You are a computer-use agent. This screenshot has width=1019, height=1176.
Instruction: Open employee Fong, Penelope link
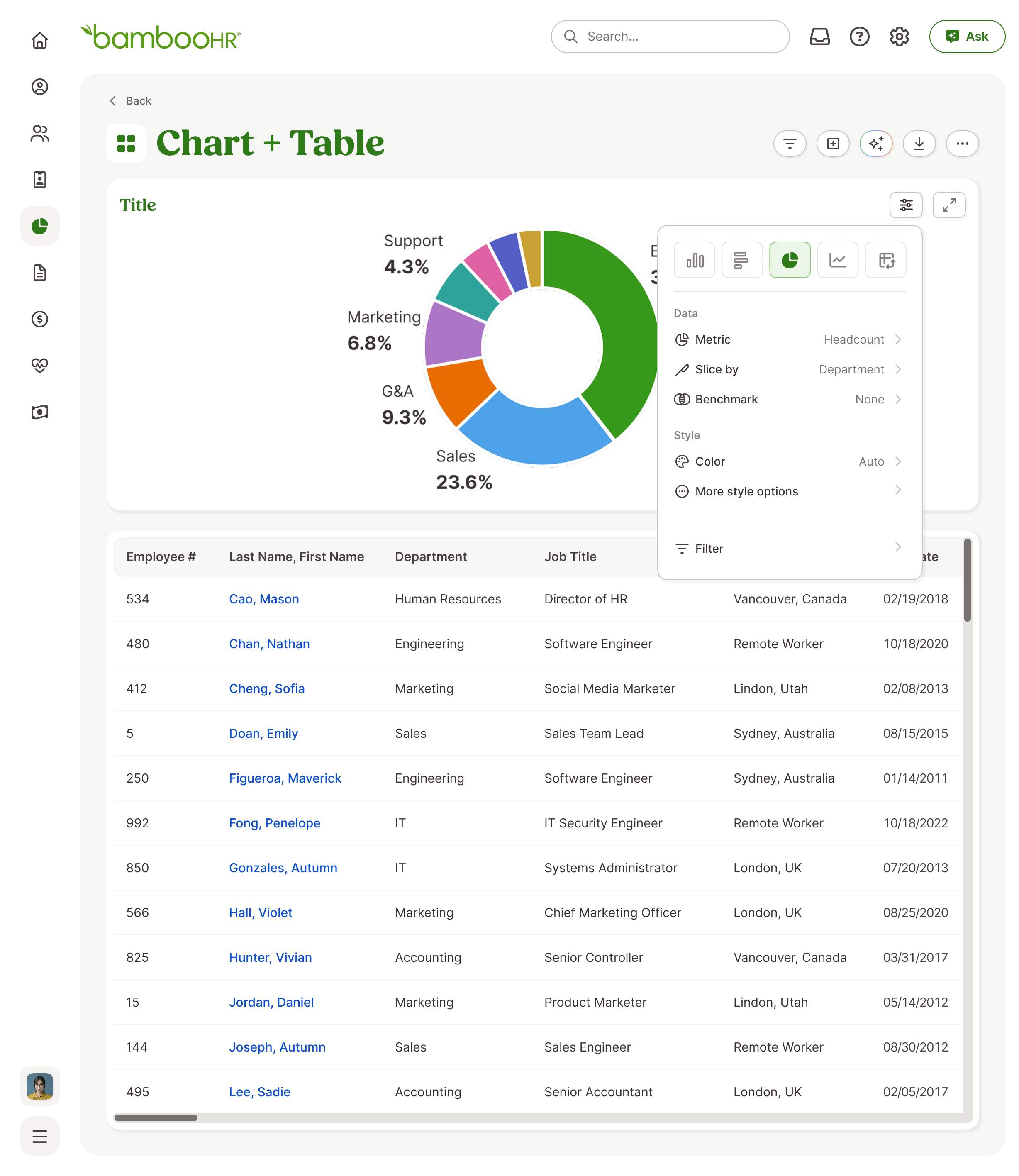pyautogui.click(x=275, y=823)
